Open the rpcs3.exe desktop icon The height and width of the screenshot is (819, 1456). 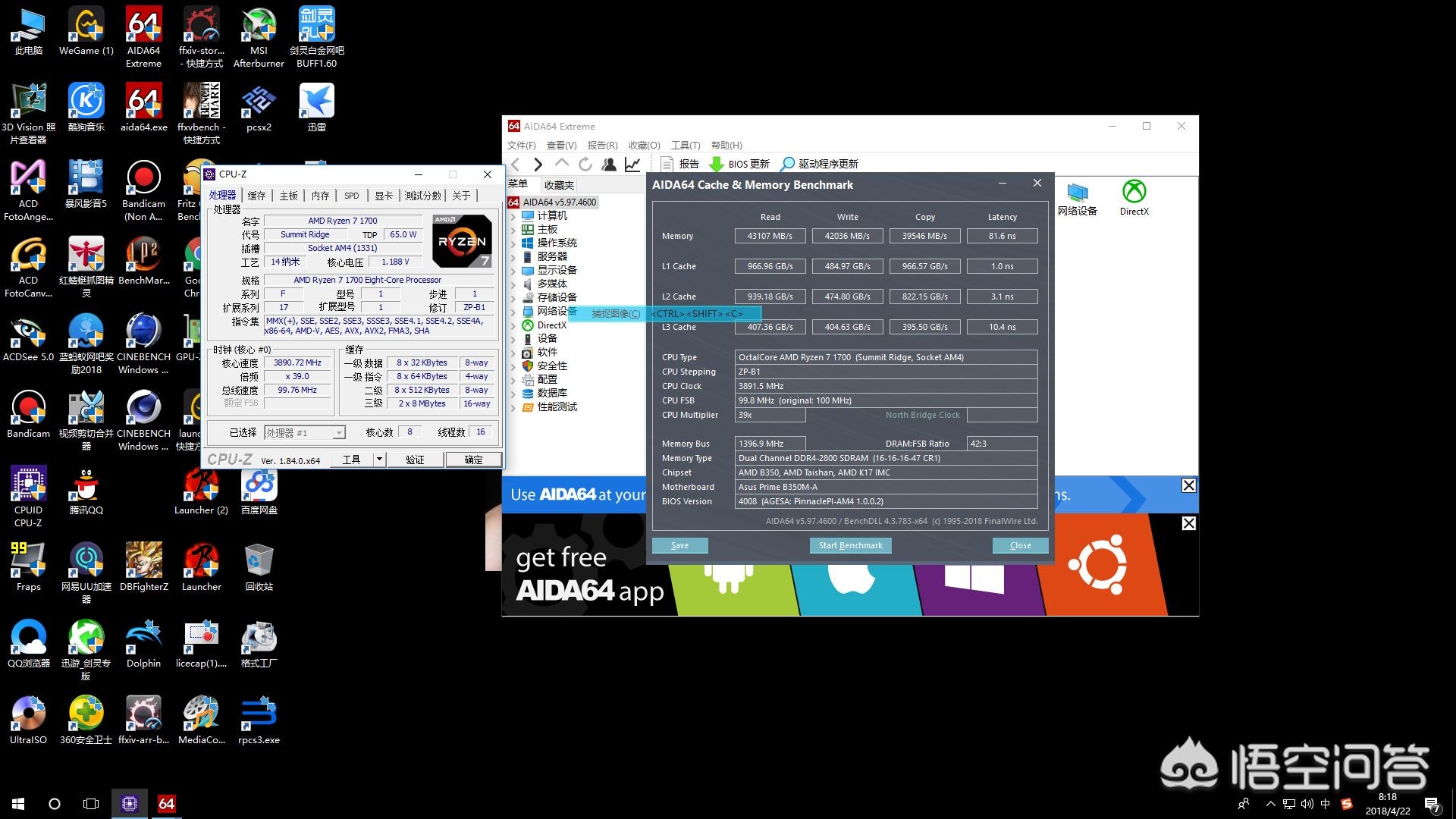click(x=259, y=720)
